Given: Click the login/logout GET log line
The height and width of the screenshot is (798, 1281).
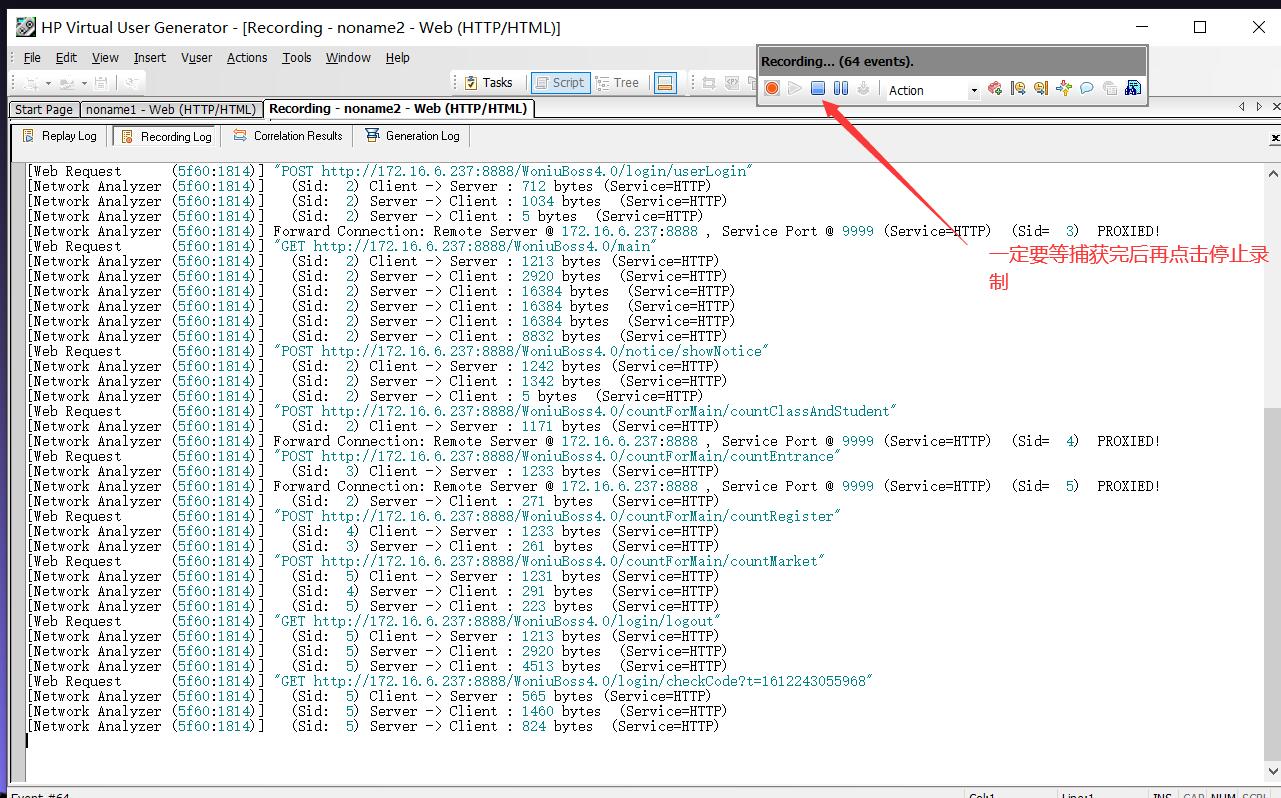Looking at the screenshot, I should pos(374,621).
